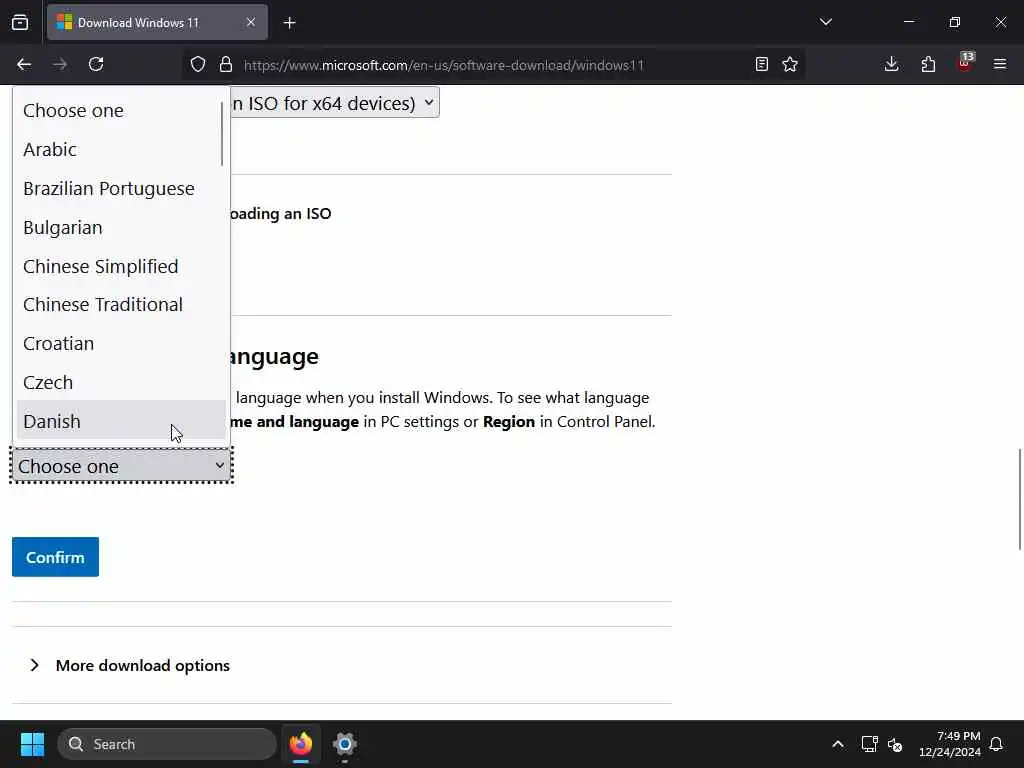Open the extension with 13 badge
The height and width of the screenshot is (768, 1024).
(965, 63)
